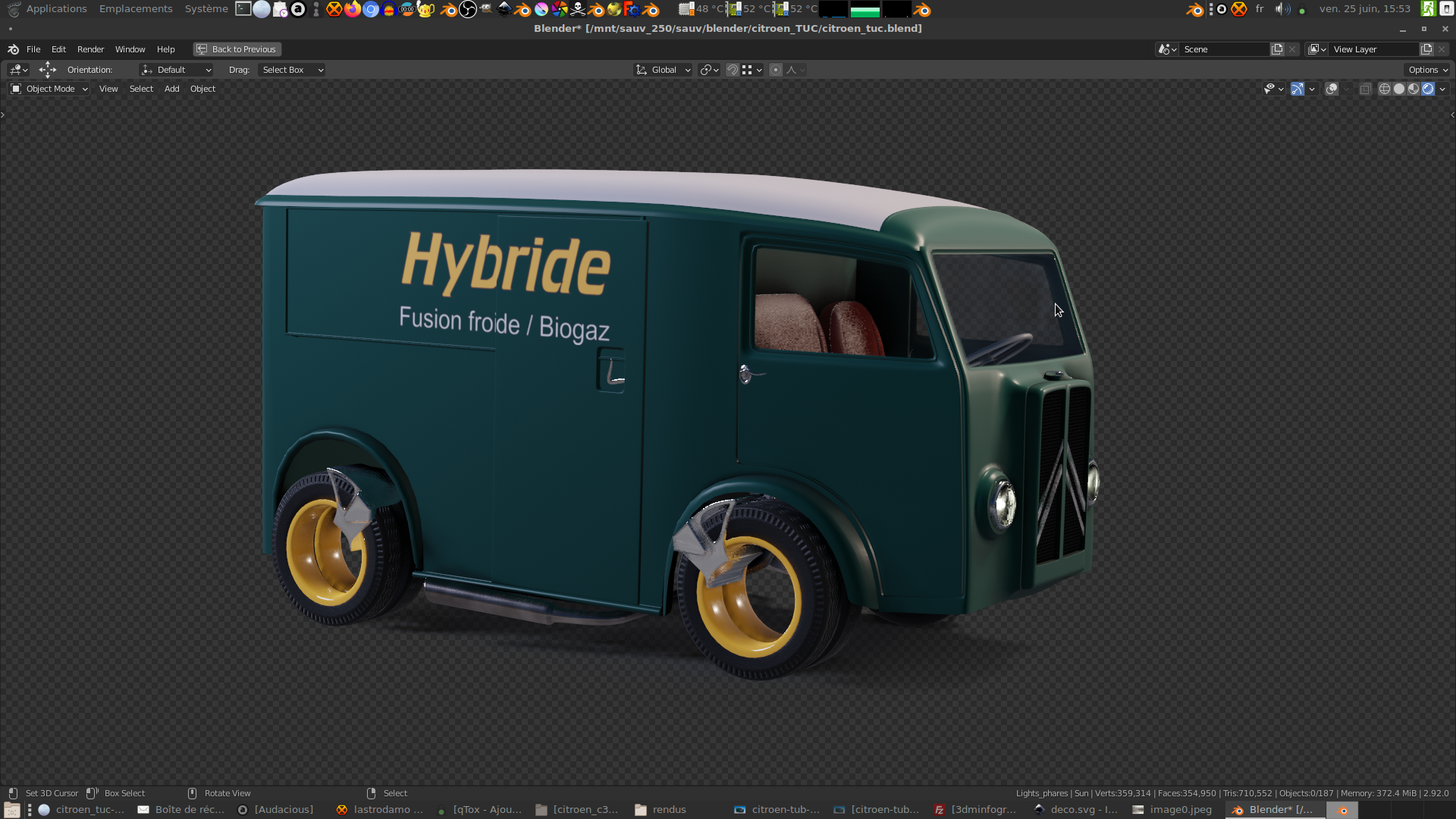This screenshot has height=819, width=1456.
Task: Click the date and time clock
Action: [x=1365, y=9]
